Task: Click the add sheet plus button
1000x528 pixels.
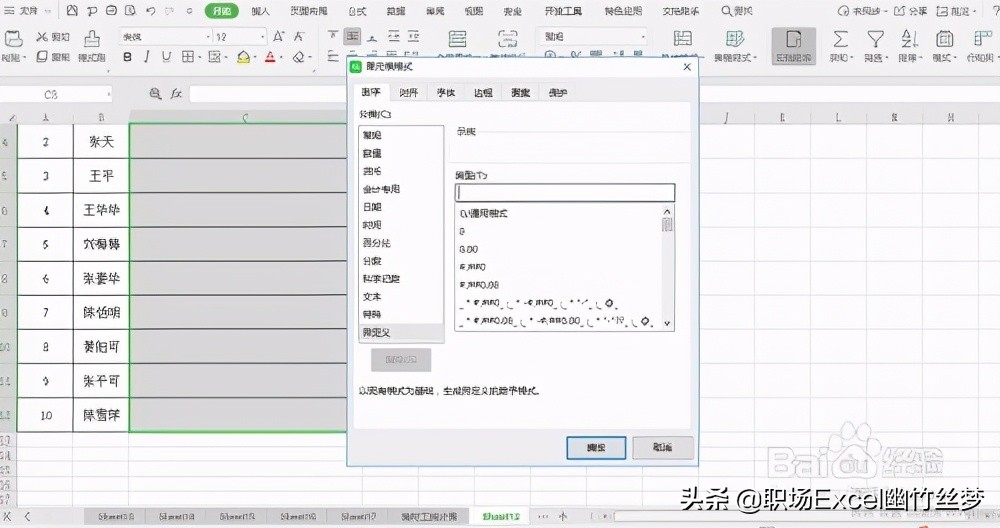Action: coord(563,517)
